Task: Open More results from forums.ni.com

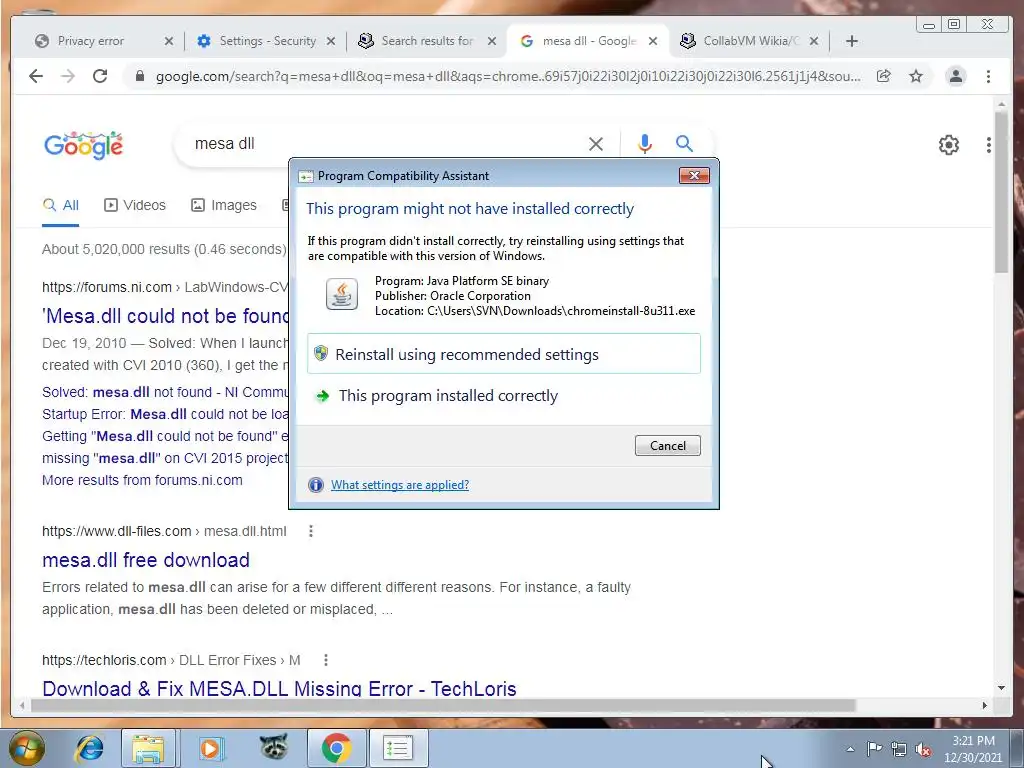Action: click(x=142, y=480)
